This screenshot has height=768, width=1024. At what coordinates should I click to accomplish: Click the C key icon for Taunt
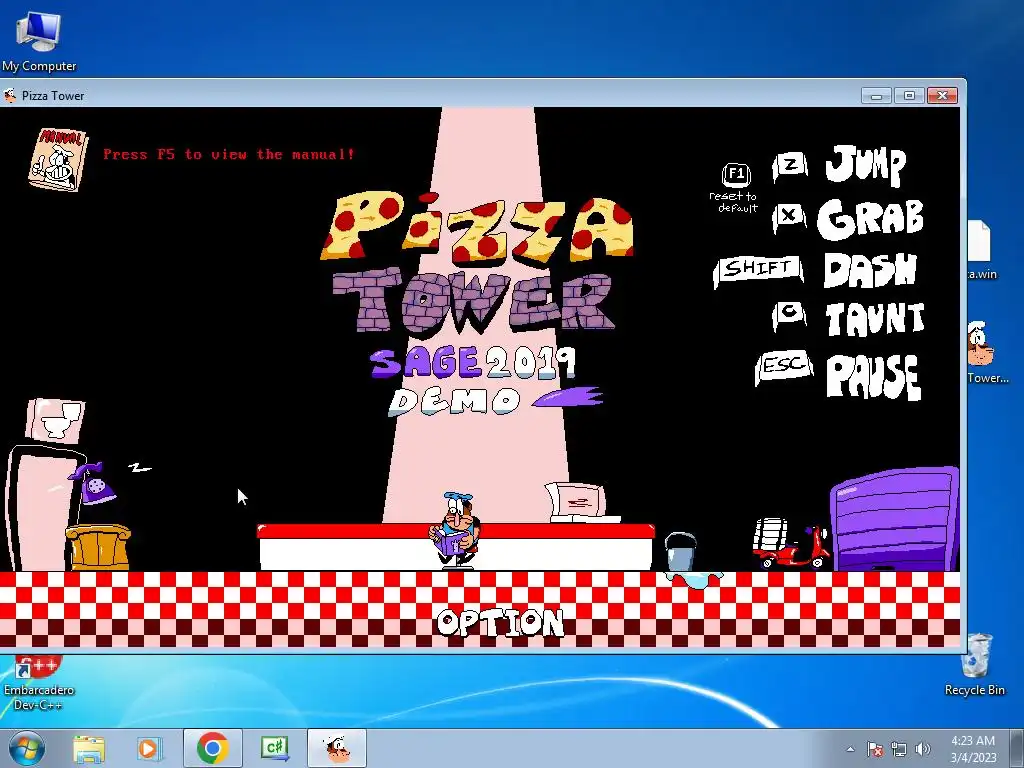click(790, 315)
